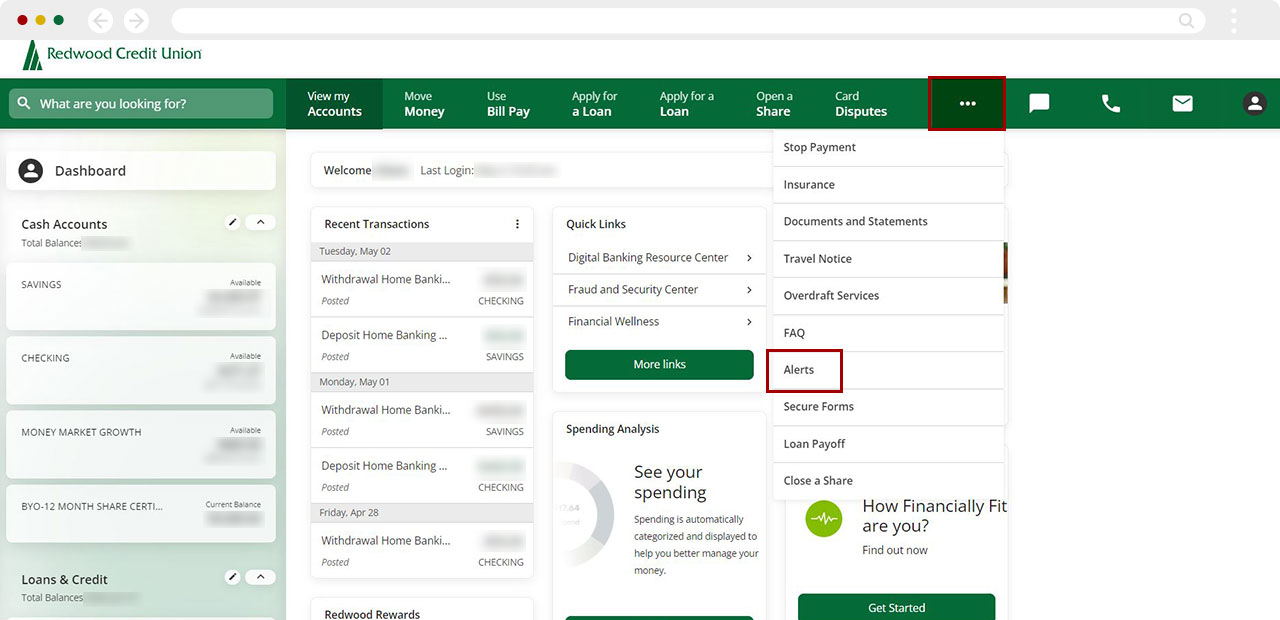Select Overdraft Services entry
Screen dimensions: 1280x620
pyautogui.click(x=888, y=296)
